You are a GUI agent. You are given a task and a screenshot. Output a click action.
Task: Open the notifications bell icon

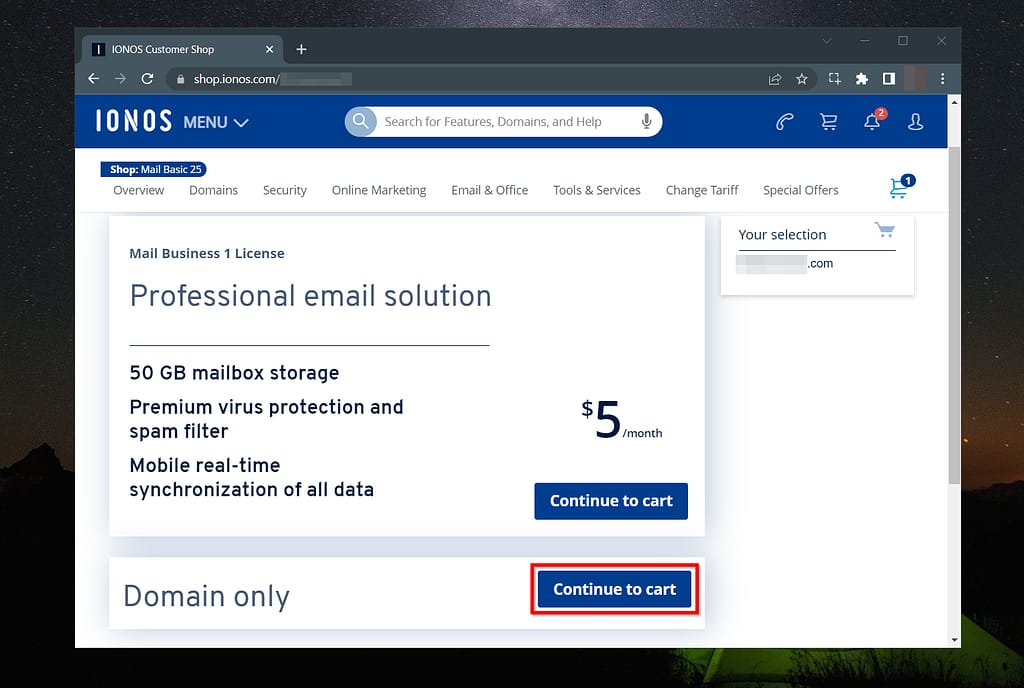873,121
